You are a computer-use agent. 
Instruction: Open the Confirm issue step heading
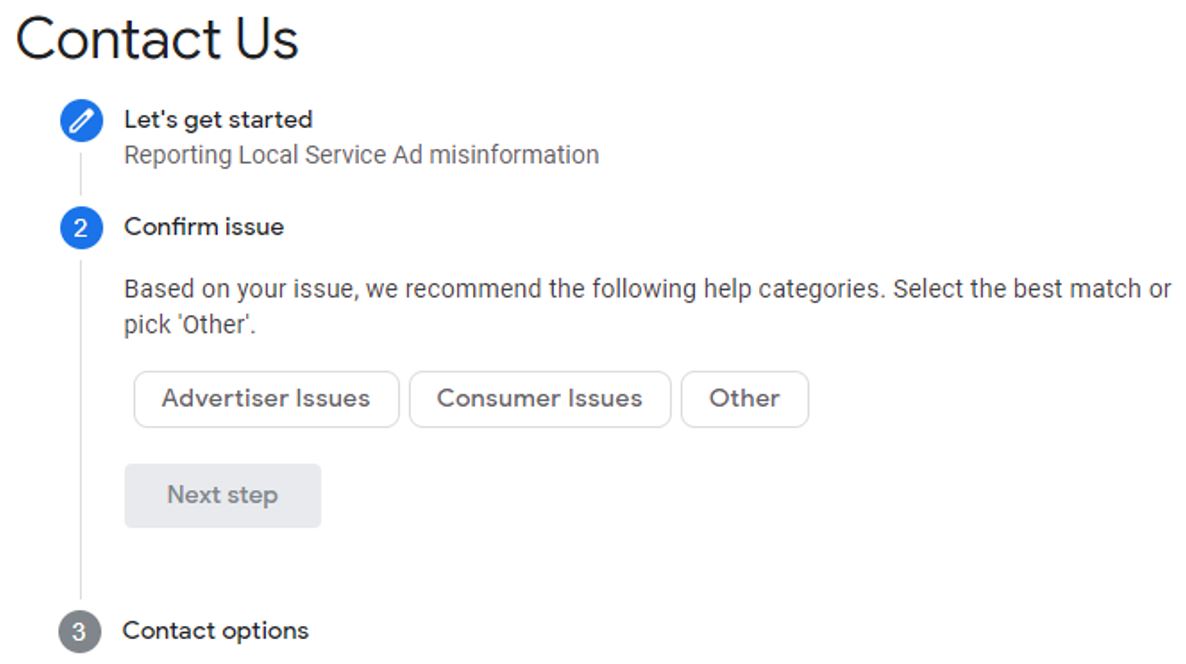tap(204, 227)
